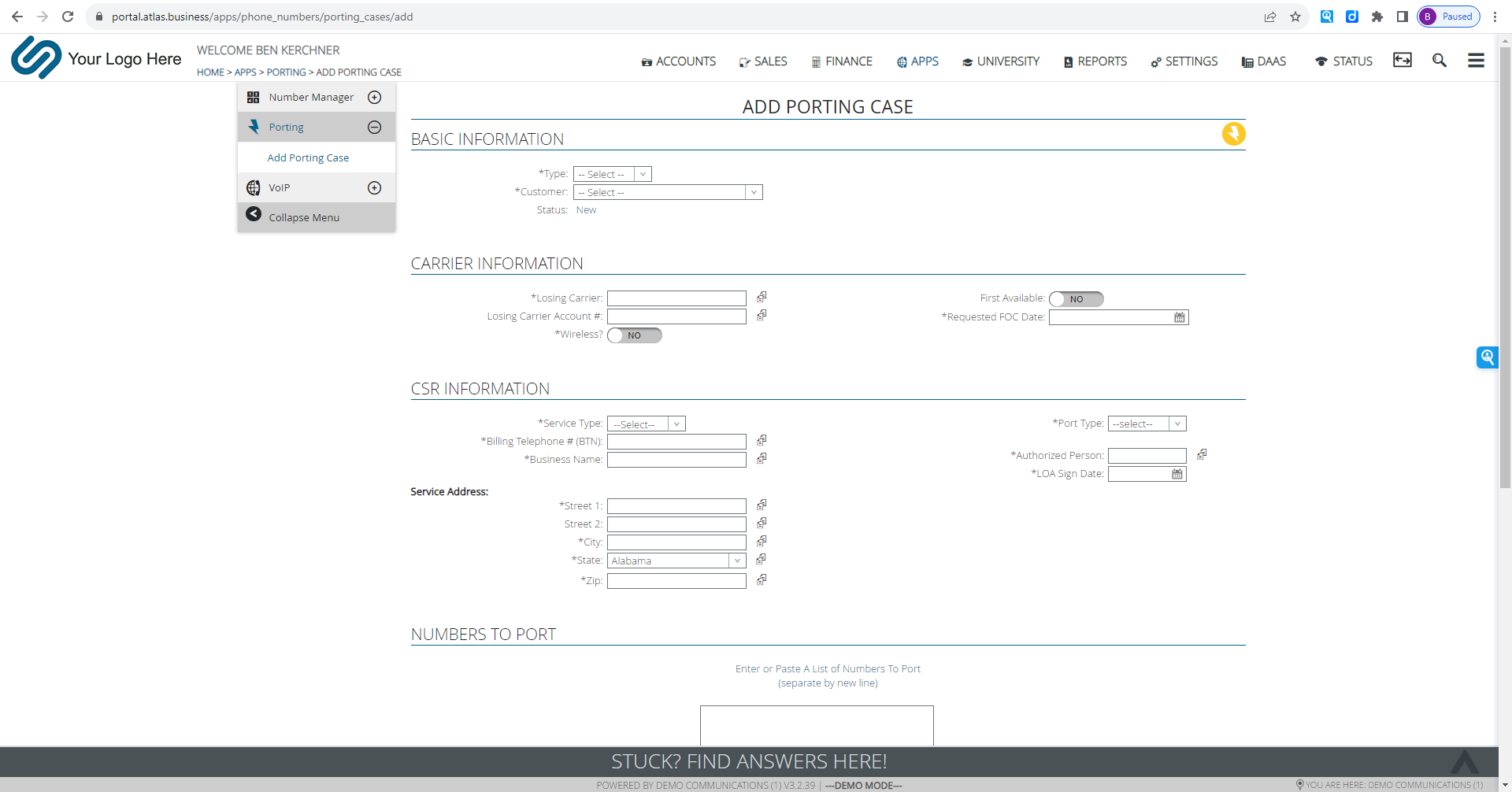Toggle the Wireless switch
The width and height of the screenshot is (1512, 792).
pyautogui.click(x=634, y=335)
